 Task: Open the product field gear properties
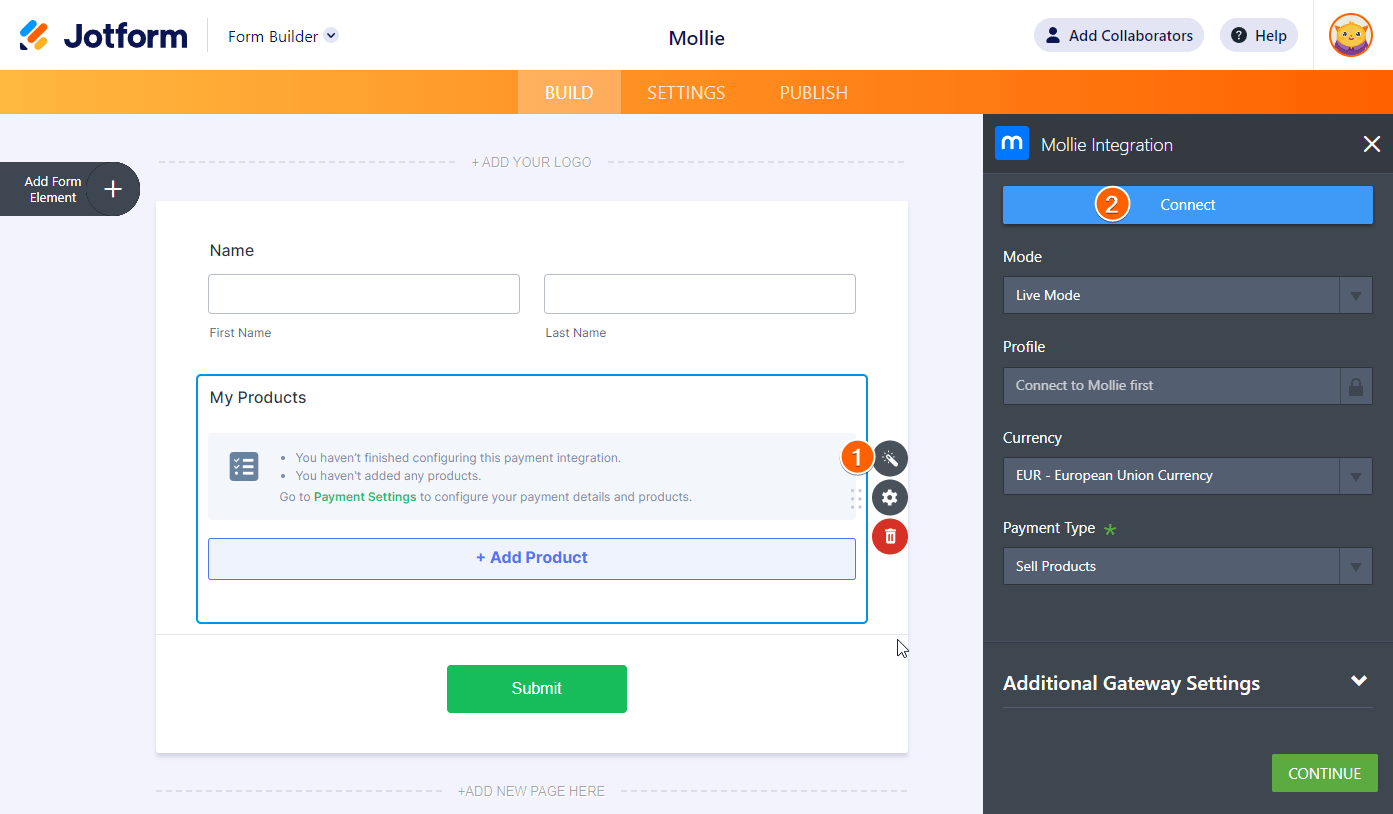coord(890,497)
